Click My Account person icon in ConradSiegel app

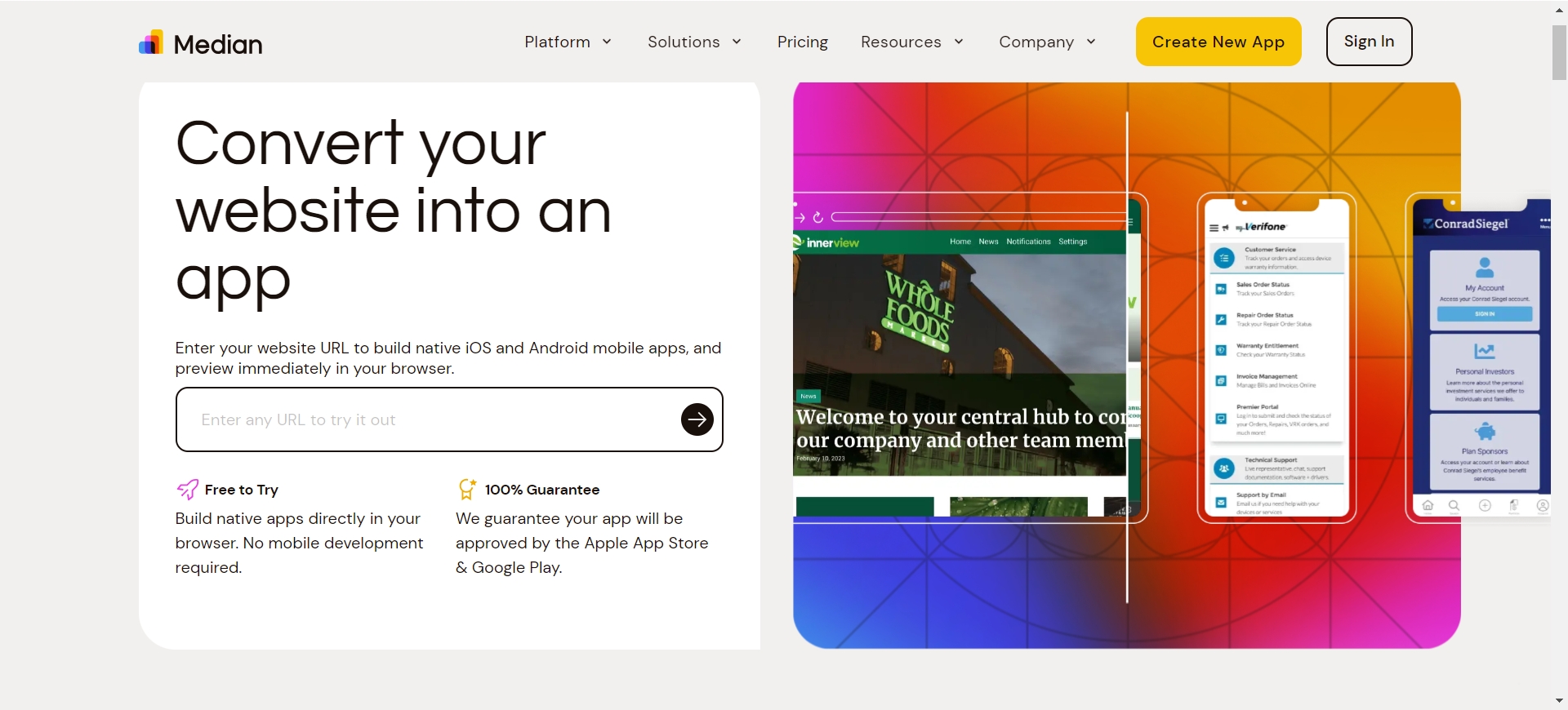click(x=1485, y=267)
